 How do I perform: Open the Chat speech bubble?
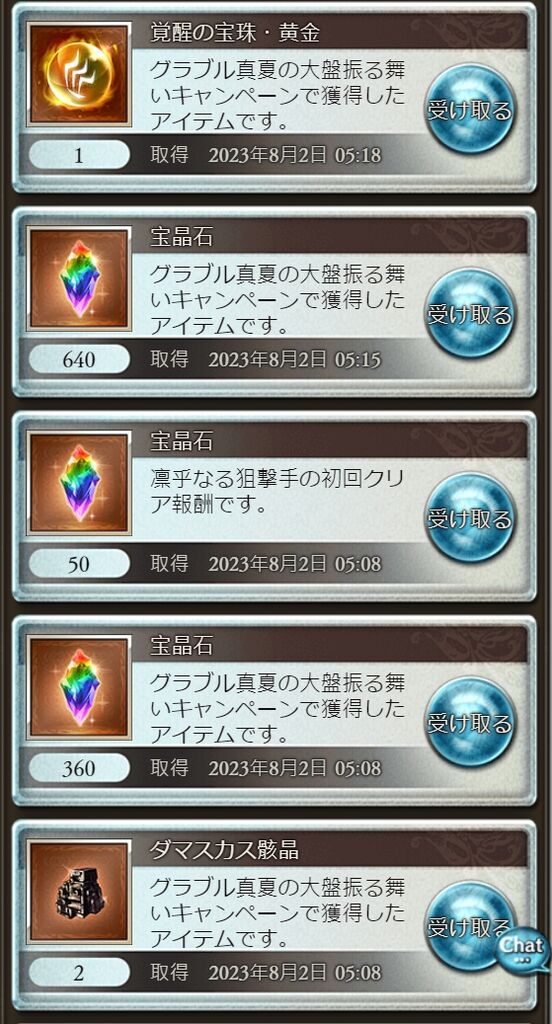(x=521, y=948)
